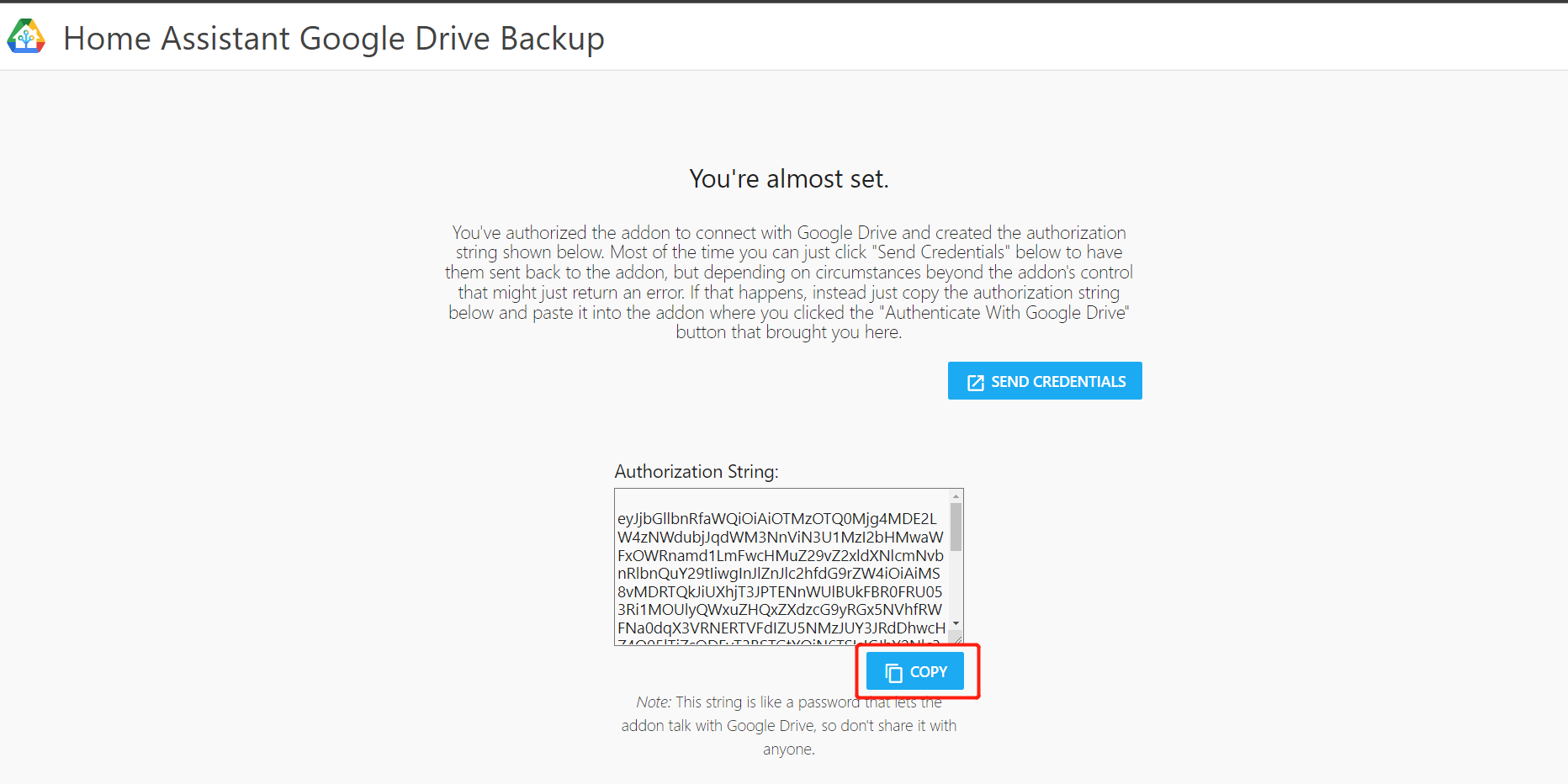Click the line starting '3Ri1MOUlyQWxu' in the string
1568x784 pixels.
[780, 609]
